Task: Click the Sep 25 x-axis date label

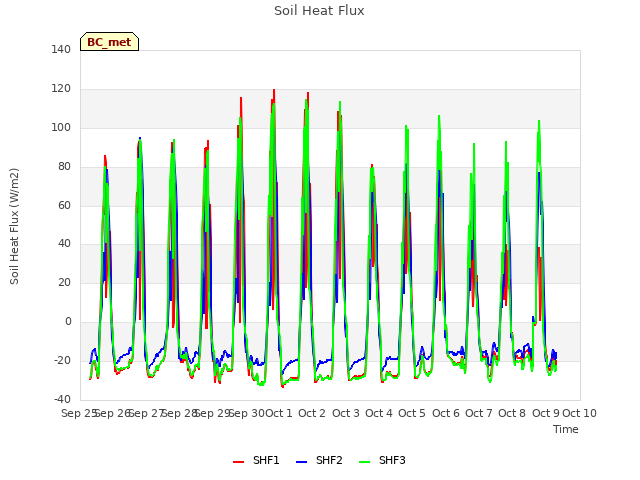Action: [x=79, y=413]
